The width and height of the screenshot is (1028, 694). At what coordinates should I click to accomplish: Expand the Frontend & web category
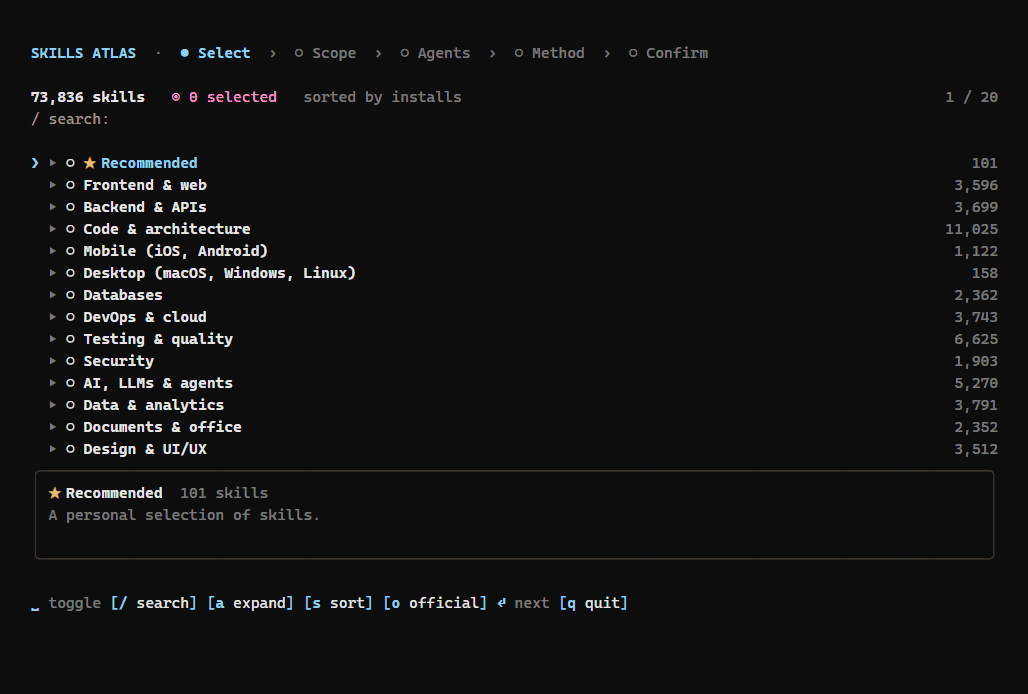[53, 185]
